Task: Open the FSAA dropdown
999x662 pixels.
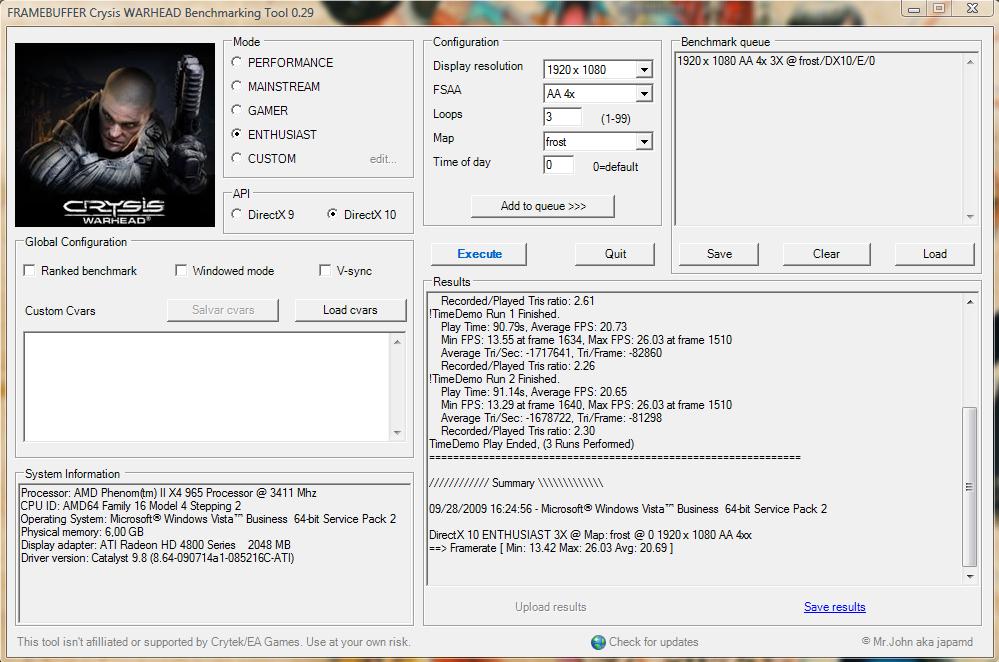Action: (x=644, y=94)
